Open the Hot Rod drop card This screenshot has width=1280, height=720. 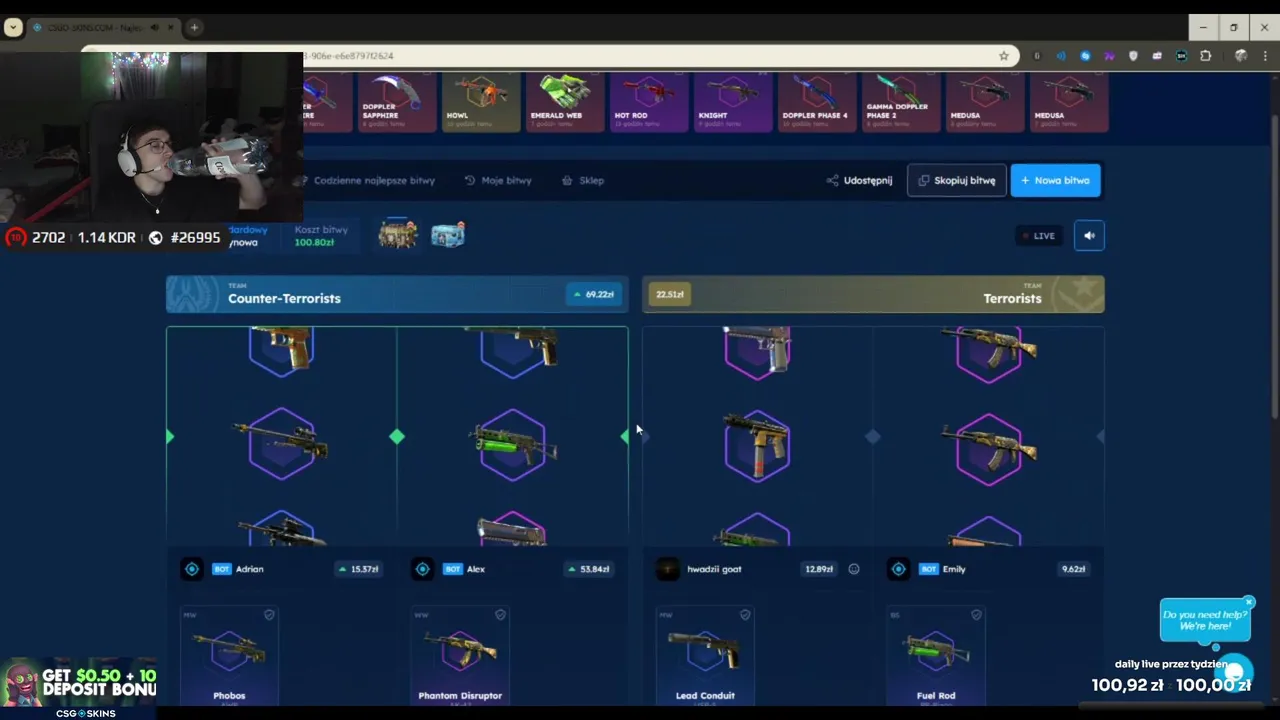tap(649, 103)
